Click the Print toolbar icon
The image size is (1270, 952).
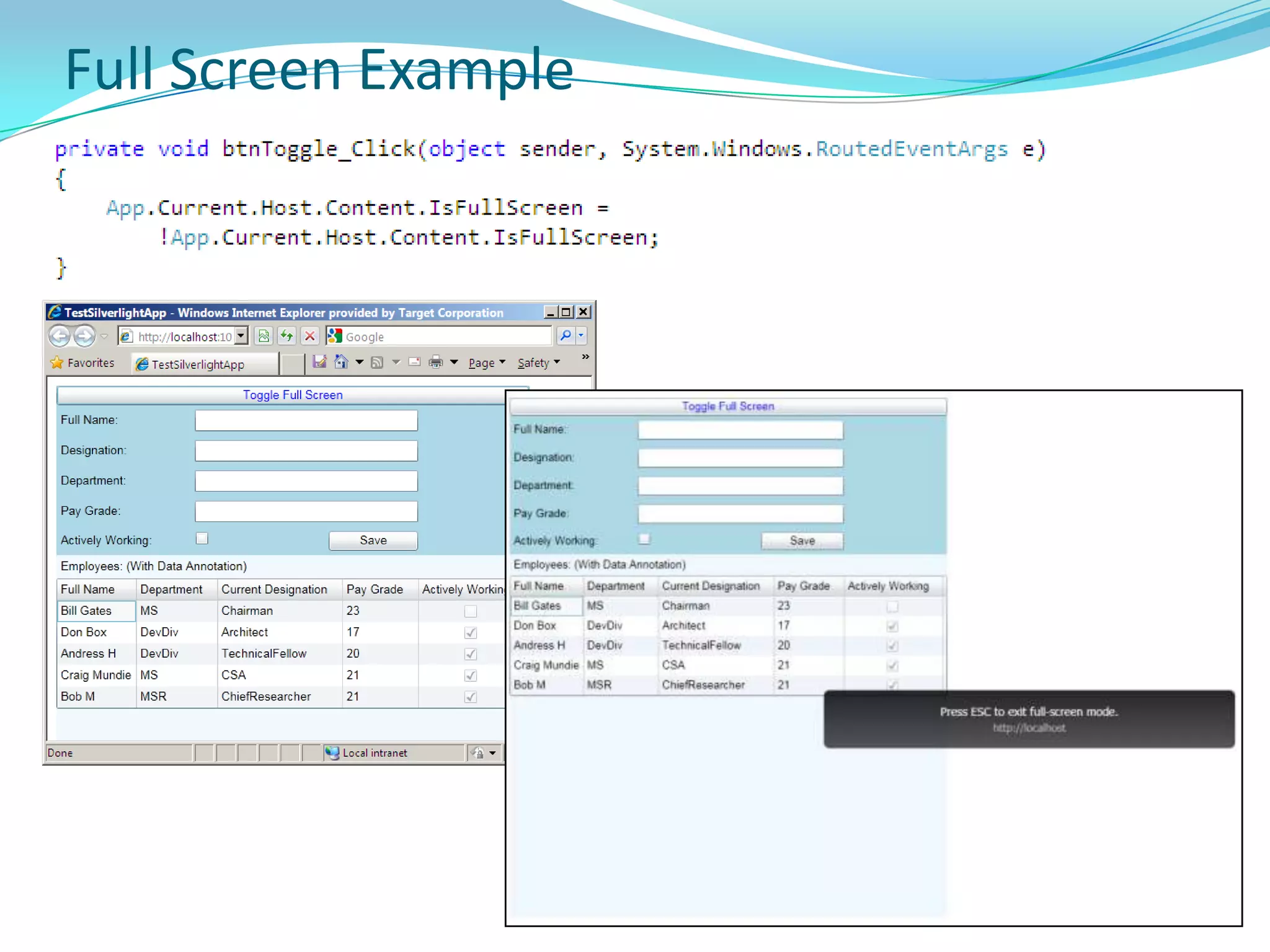click(436, 362)
